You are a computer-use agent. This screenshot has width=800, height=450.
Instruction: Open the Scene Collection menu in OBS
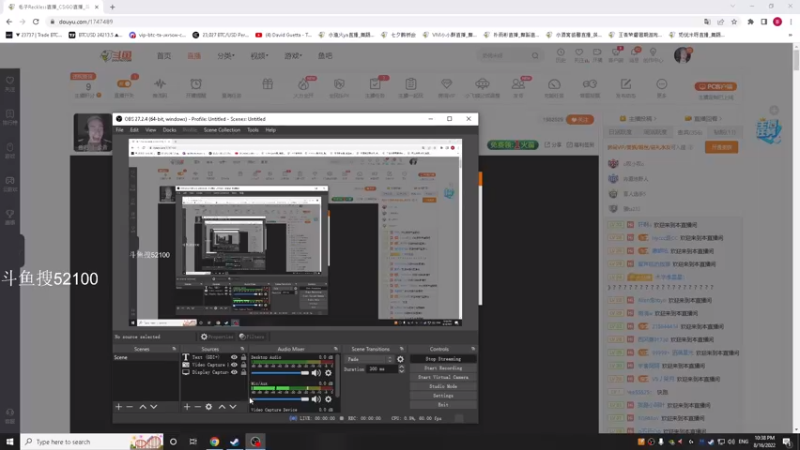click(x=222, y=130)
